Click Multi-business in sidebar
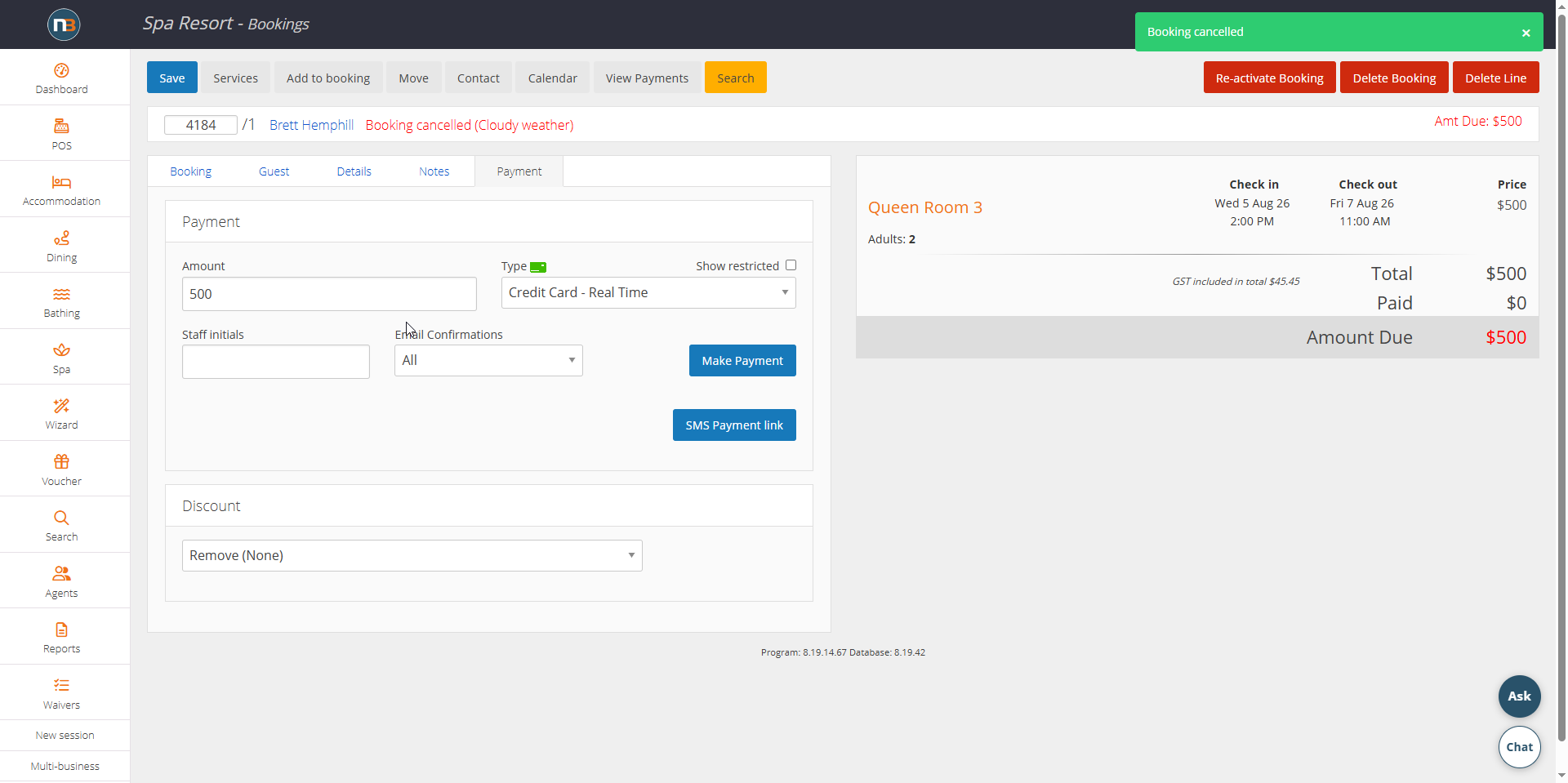Viewport: 1568px width, 783px height. click(65, 766)
